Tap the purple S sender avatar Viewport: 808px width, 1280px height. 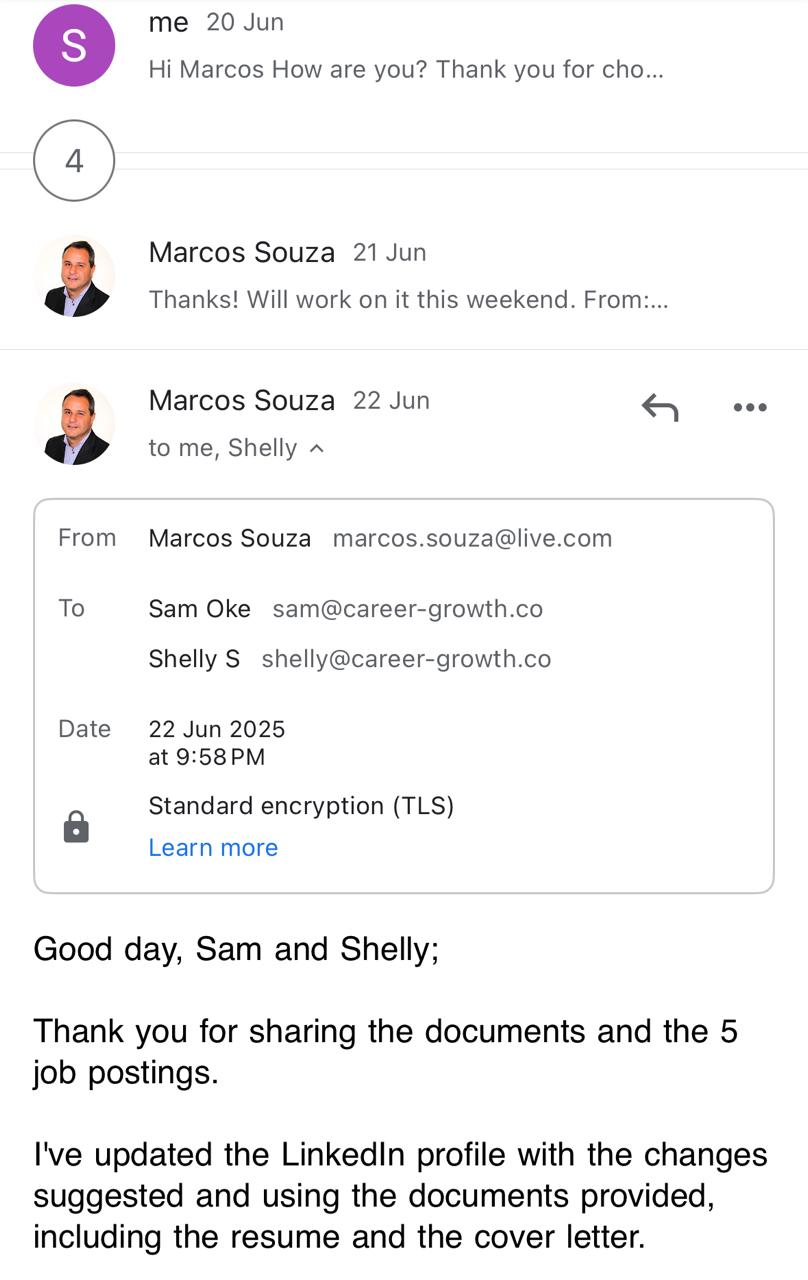click(x=74, y=45)
